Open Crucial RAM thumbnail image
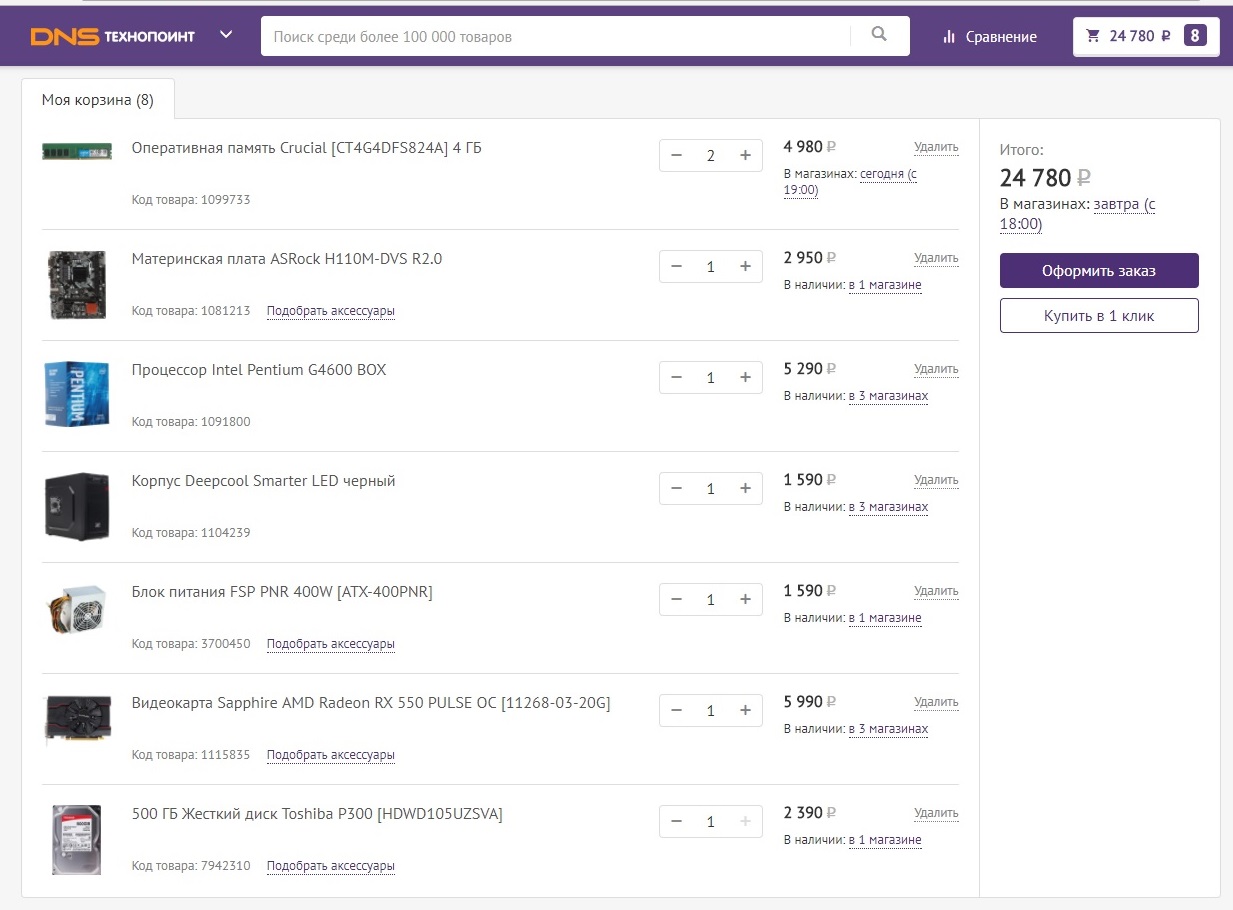The height and width of the screenshot is (910, 1233). (x=77, y=151)
